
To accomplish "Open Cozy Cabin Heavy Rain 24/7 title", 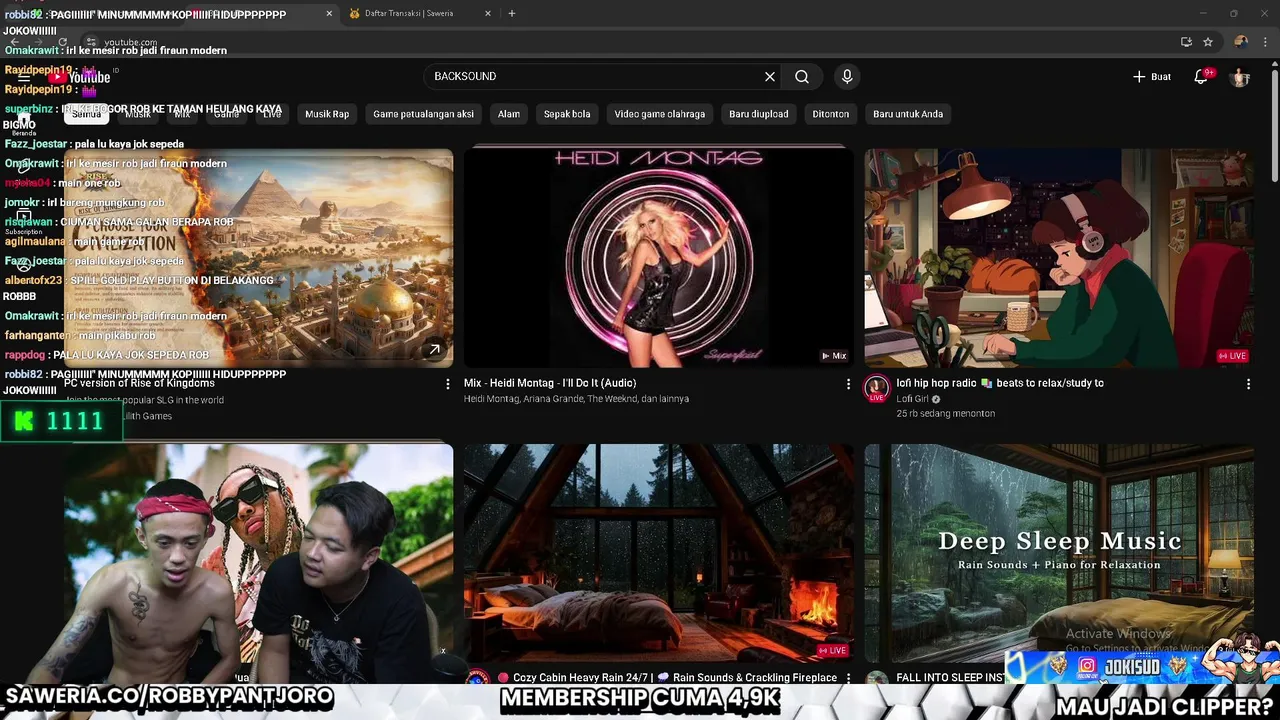I will click(x=667, y=678).
